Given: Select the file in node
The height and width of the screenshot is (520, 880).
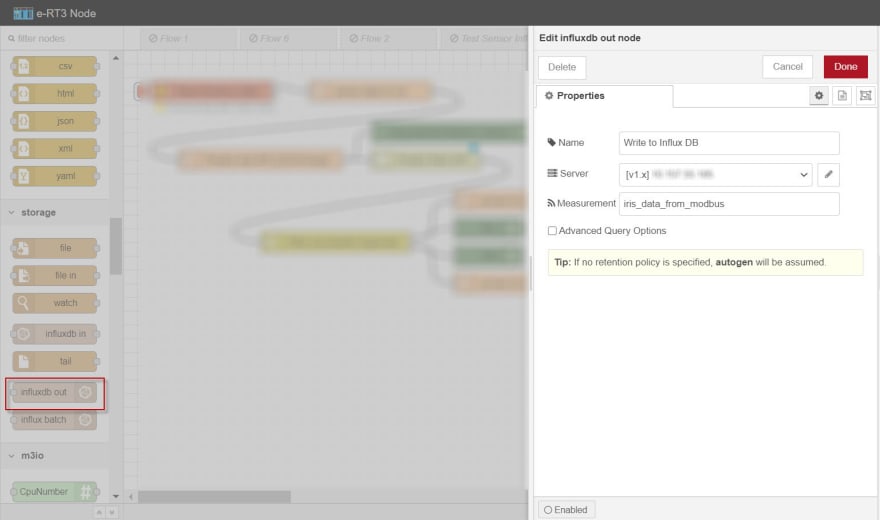Looking at the screenshot, I should point(54,275).
